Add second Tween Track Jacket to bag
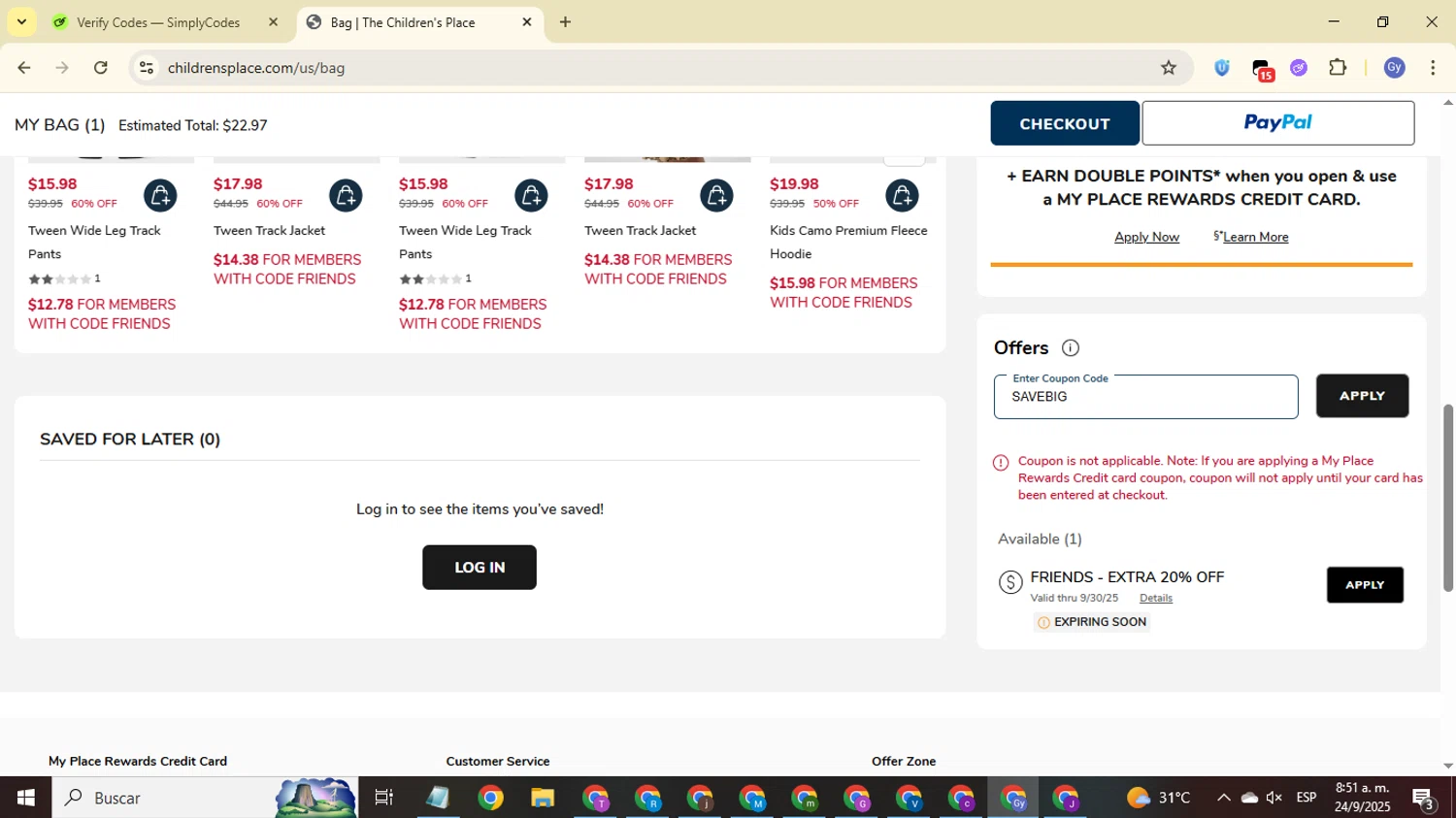Image resolution: width=1456 pixels, height=818 pixels. (x=716, y=196)
